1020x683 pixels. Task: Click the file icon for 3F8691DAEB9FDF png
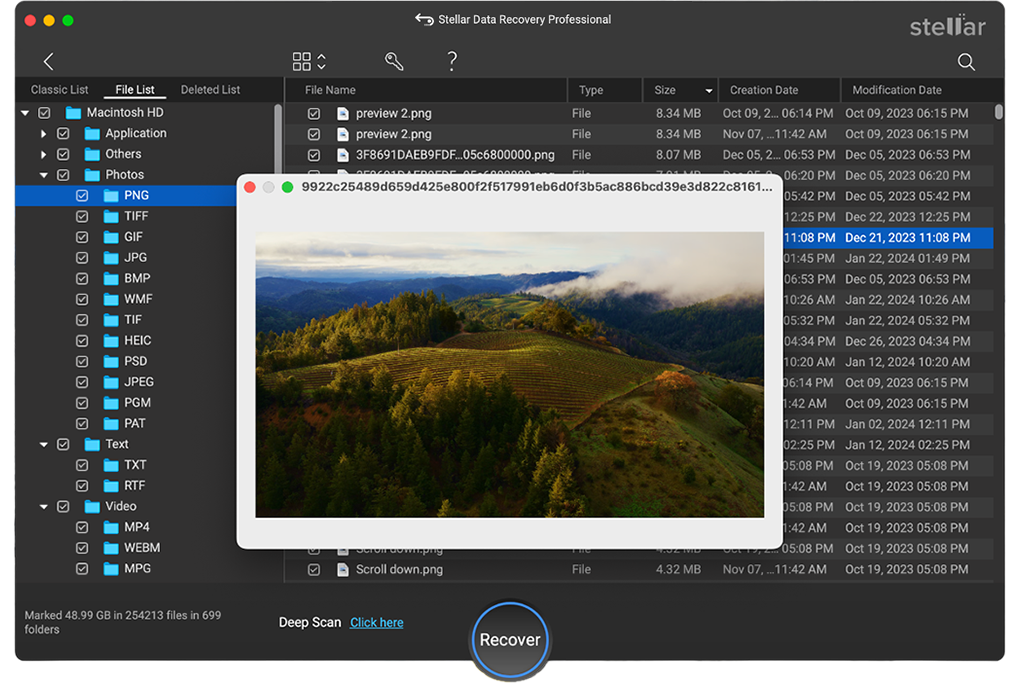342,155
